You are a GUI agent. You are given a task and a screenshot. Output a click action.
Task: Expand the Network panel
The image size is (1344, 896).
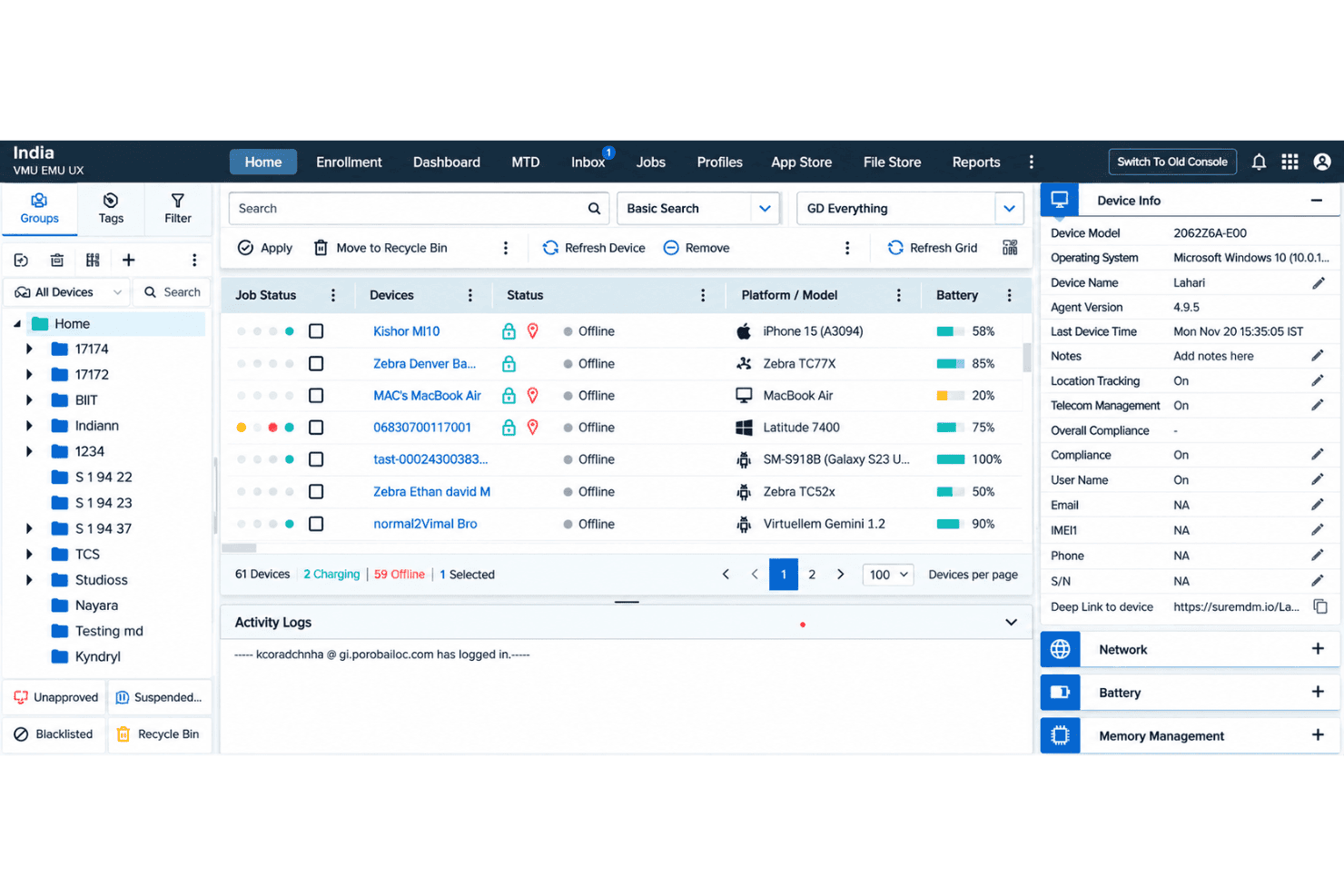[1318, 649]
